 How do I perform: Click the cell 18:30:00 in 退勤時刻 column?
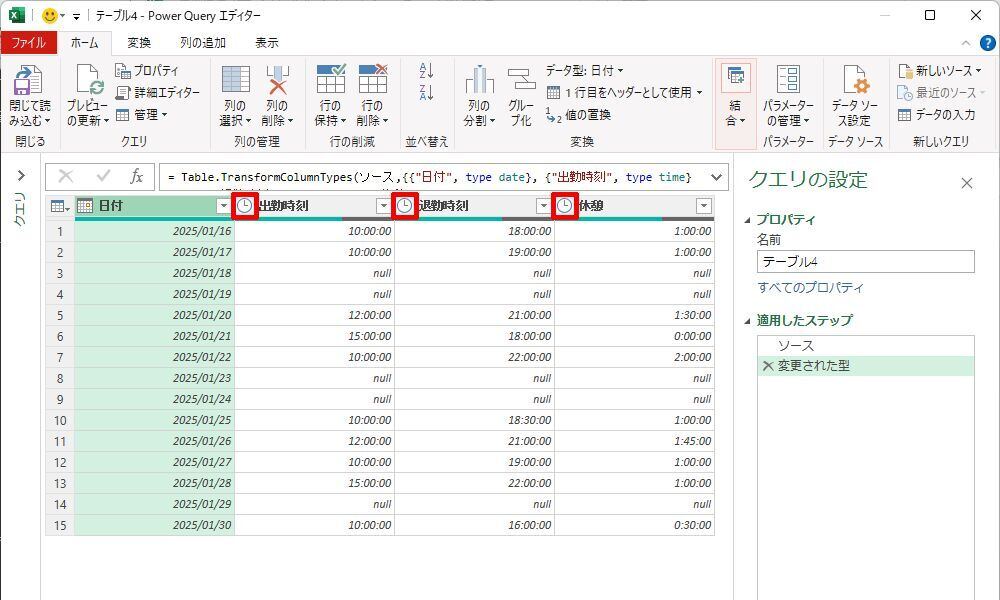[x=474, y=421]
